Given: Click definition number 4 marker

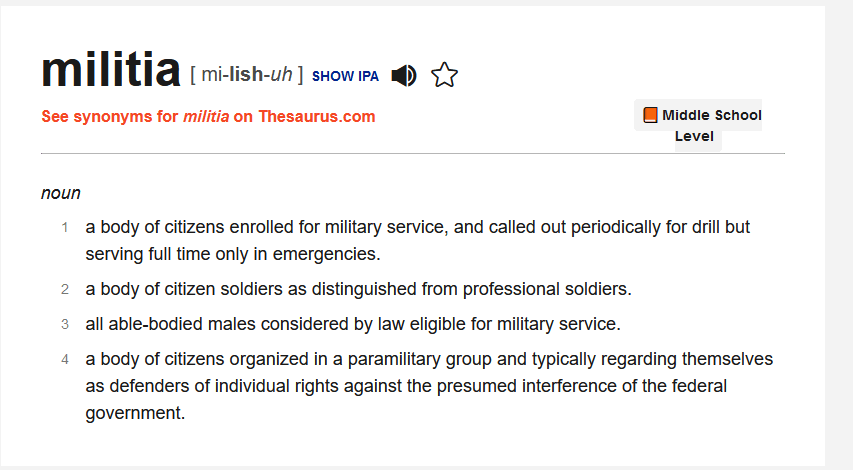Looking at the screenshot, I should pyautogui.click(x=65, y=359).
